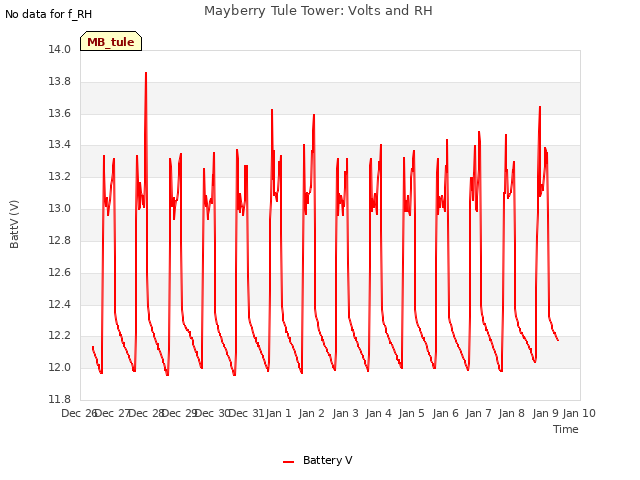This screenshot has width=640, height=480.
Task: Click the Dec 26 date tick label
Action: 79,413
